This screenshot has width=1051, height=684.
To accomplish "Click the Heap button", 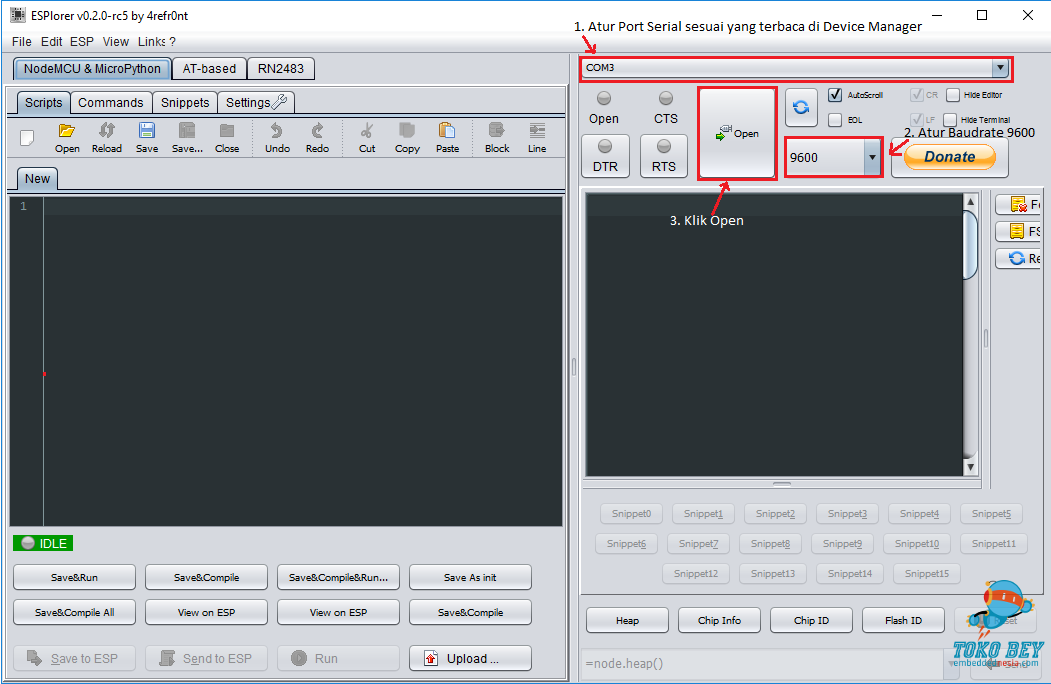I will point(627,620).
